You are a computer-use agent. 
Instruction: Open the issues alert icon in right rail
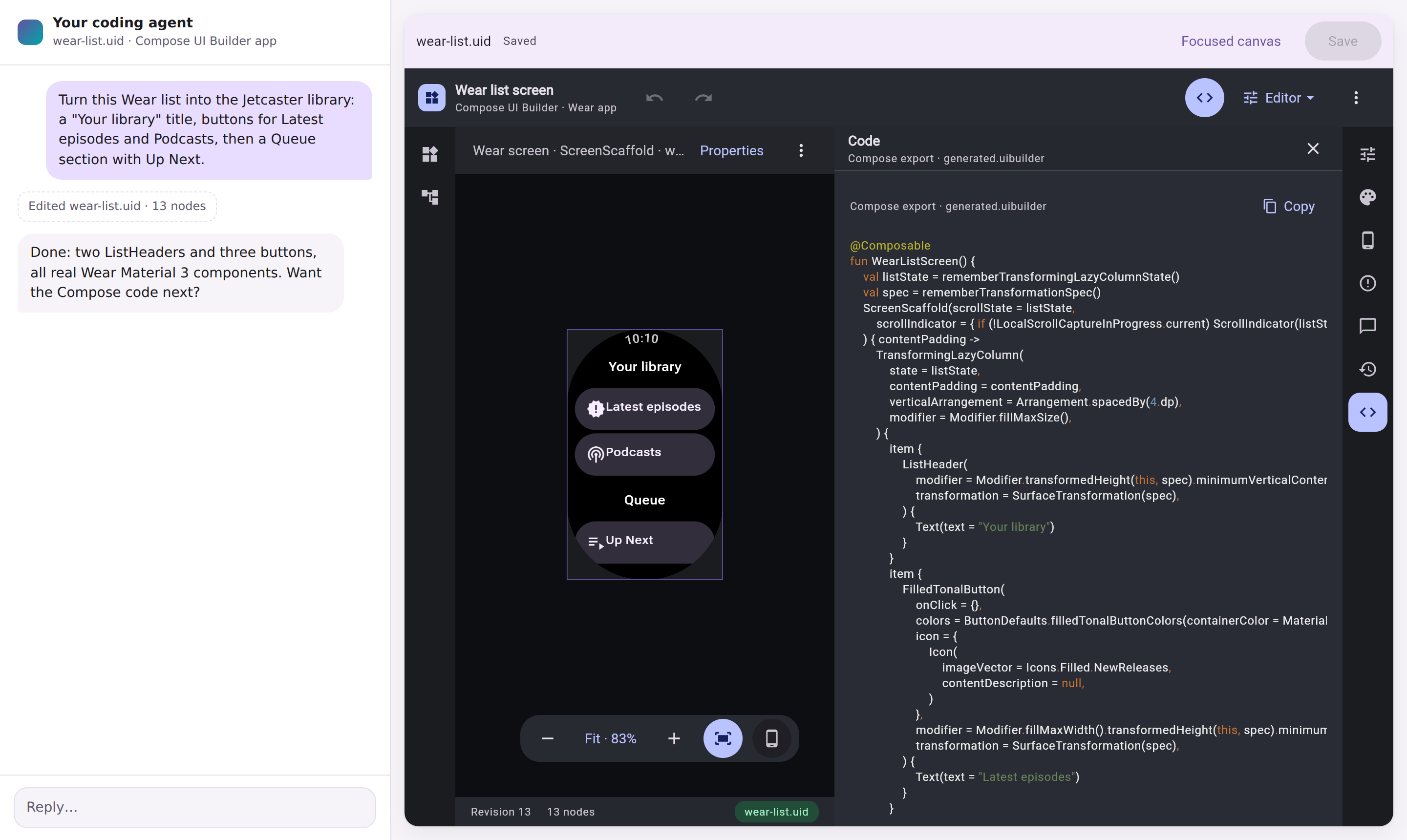pyautogui.click(x=1367, y=283)
